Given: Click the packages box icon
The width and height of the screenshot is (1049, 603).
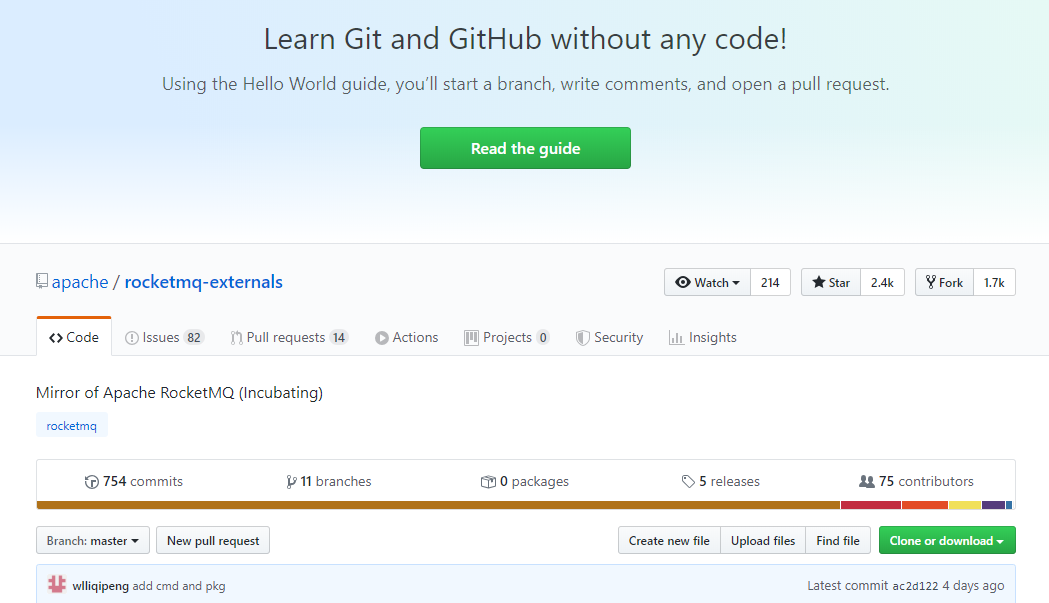Looking at the screenshot, I should coord(488,482).
